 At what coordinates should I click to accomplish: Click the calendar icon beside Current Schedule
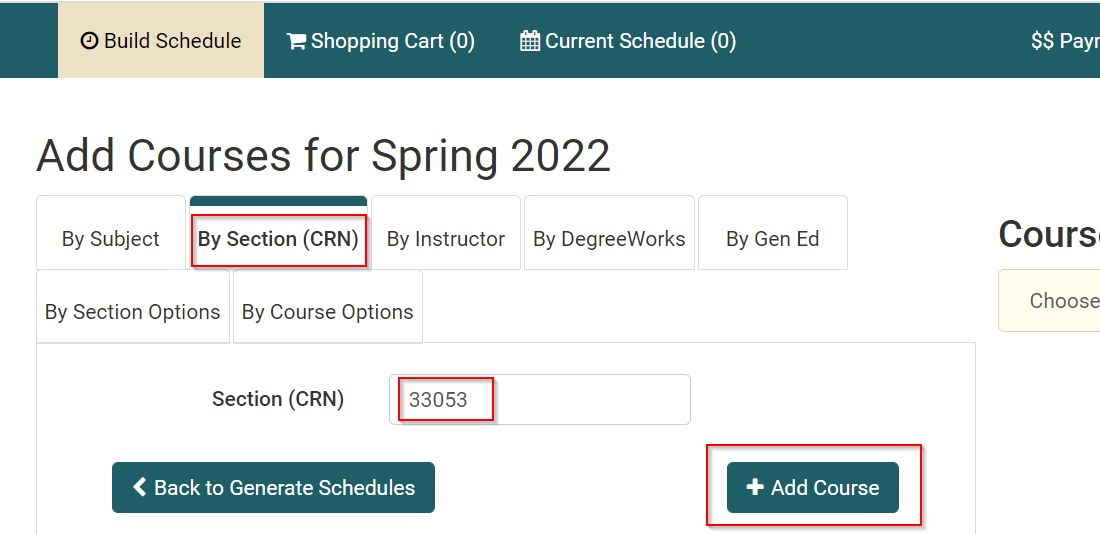pos(530,41)
